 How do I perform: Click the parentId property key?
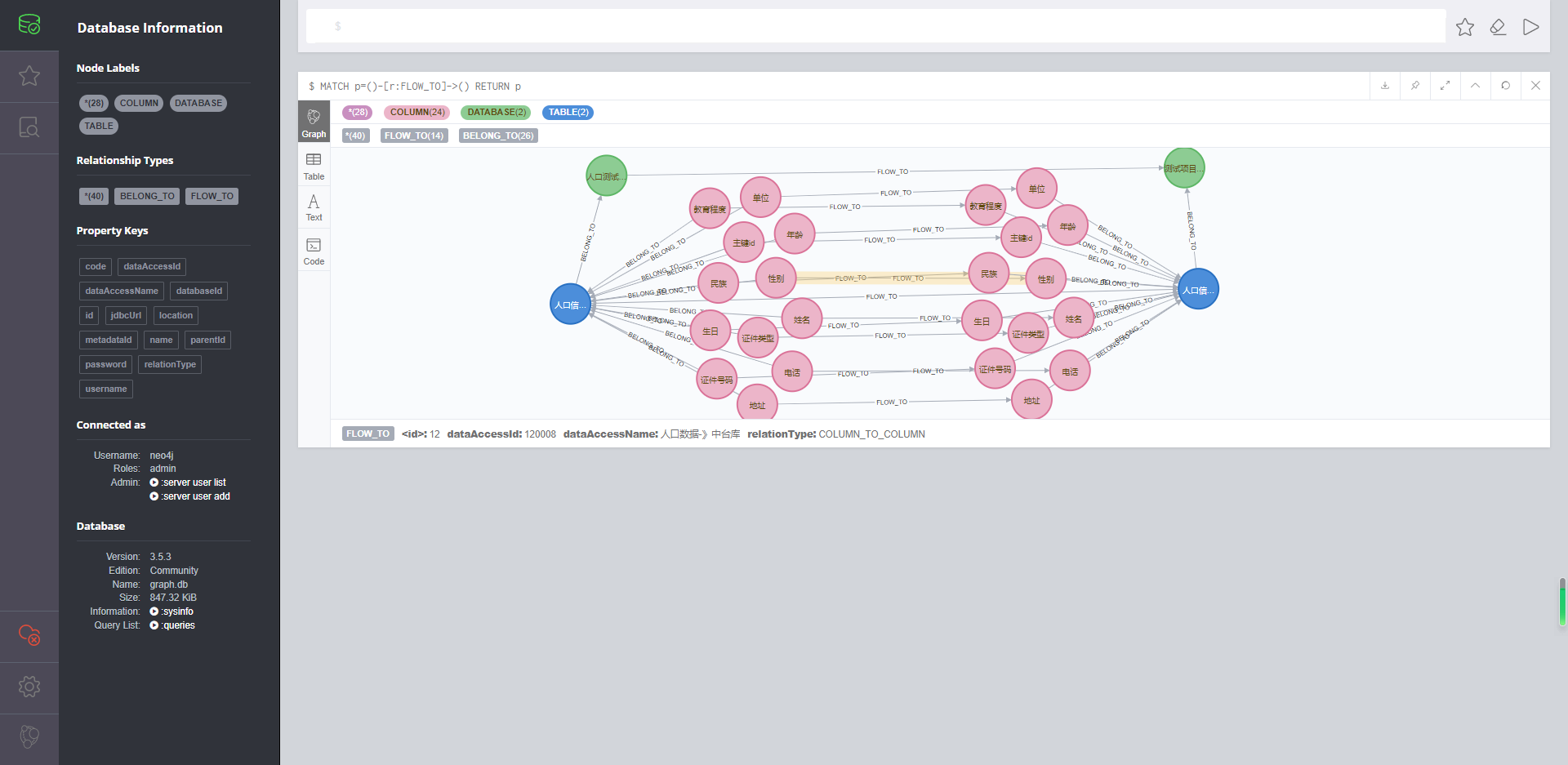pyautogui.click(x=207, y=340)
